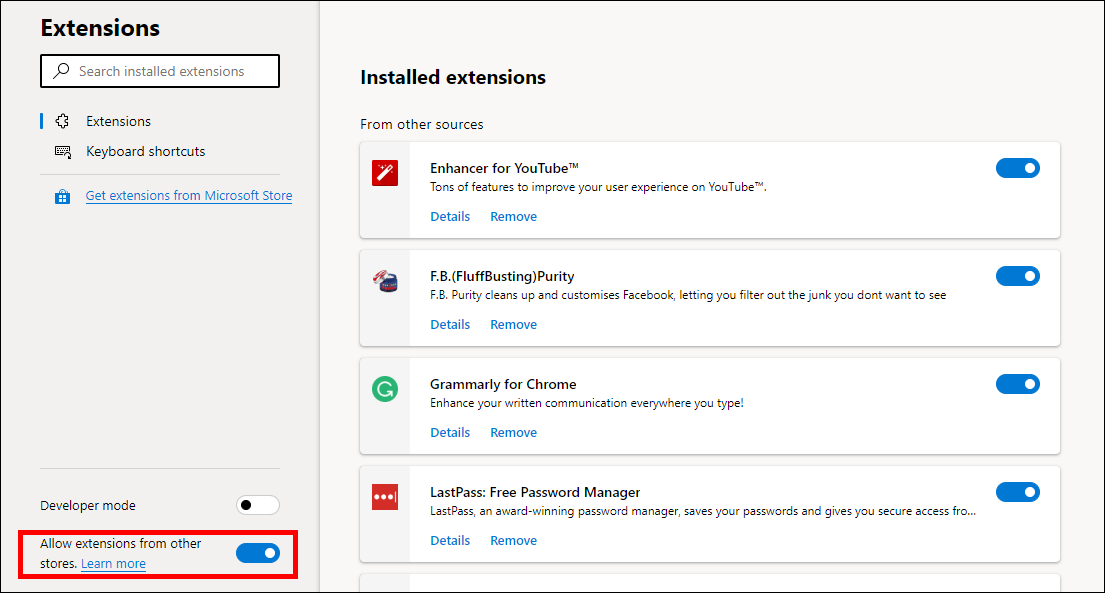Click 'F.B. Purity cleans up' description text
Viewport: 1105px width, 593px height.
pyautogui.click(x=688, y=295)
